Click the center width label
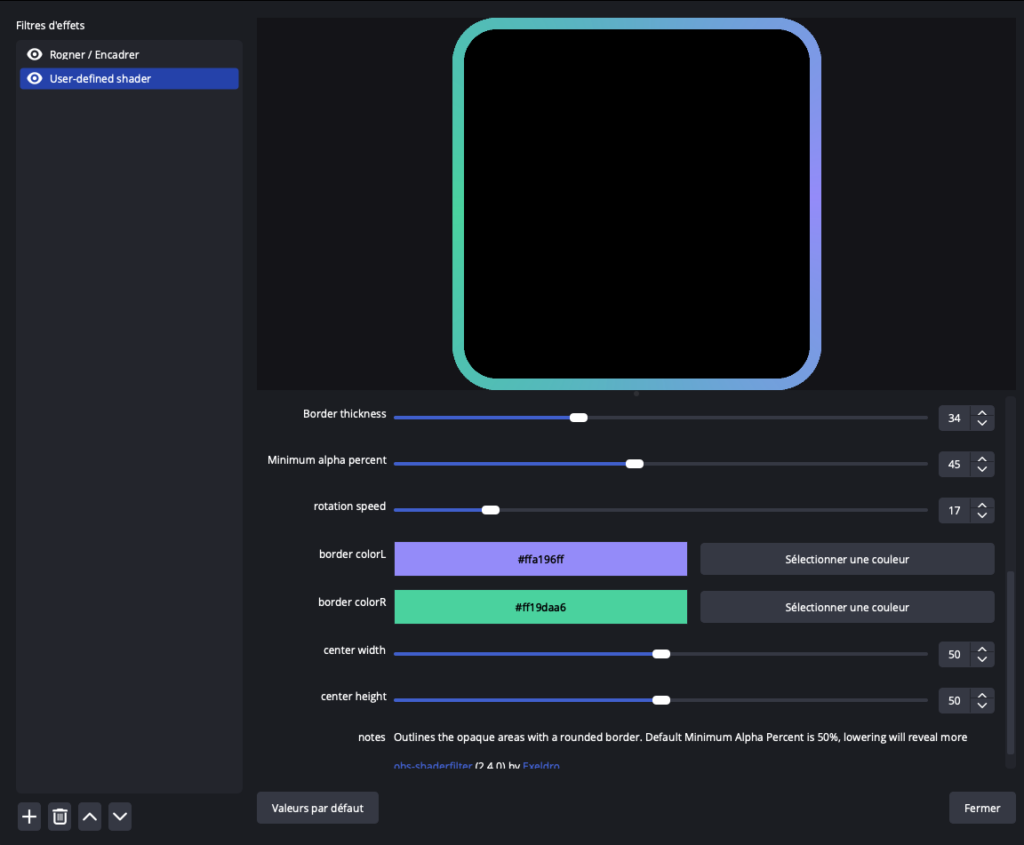Screen dimensions: 1024x845 [355, 650]
